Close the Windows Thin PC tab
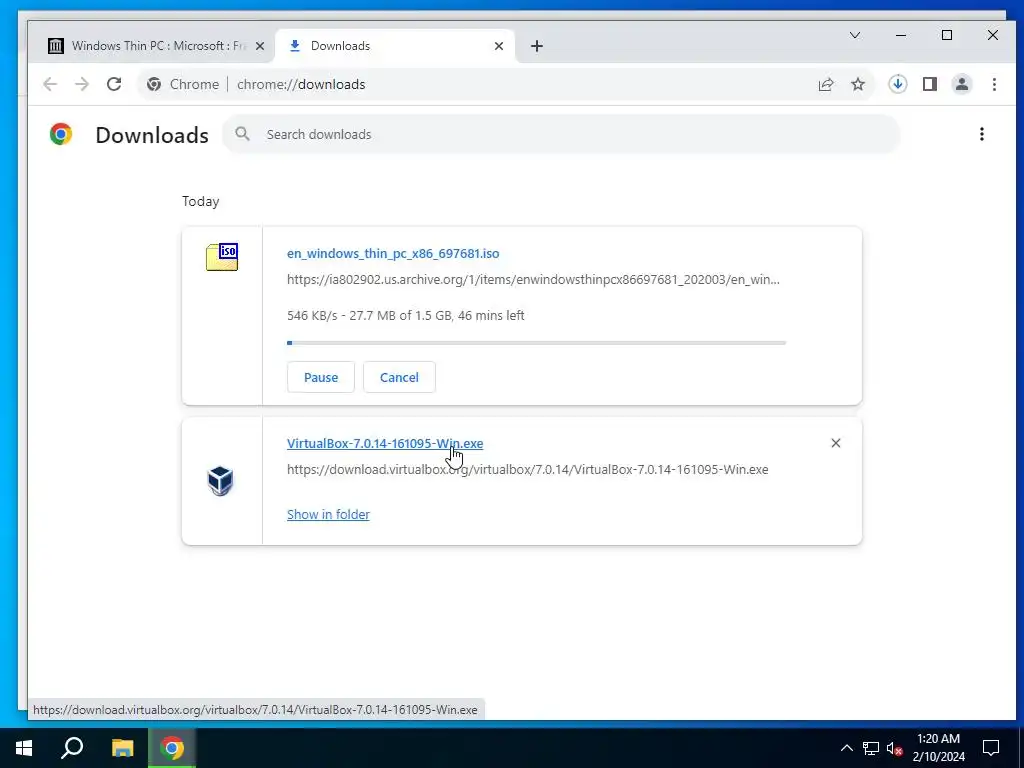Viewport: 1024px width, 768px height. (x=259, y=46)
